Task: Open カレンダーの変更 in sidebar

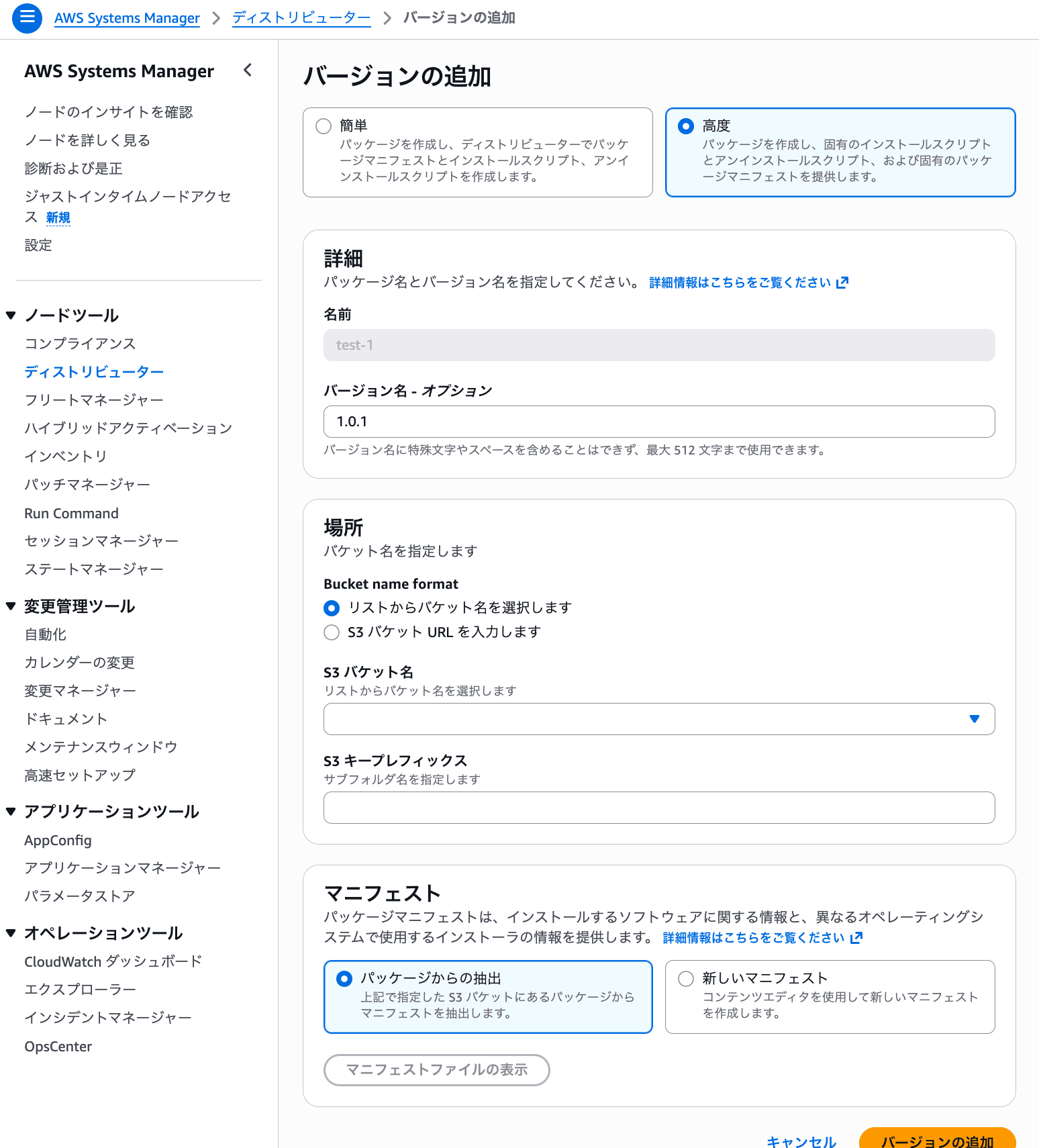Action: pyautogui.click(x=80, y=663)
